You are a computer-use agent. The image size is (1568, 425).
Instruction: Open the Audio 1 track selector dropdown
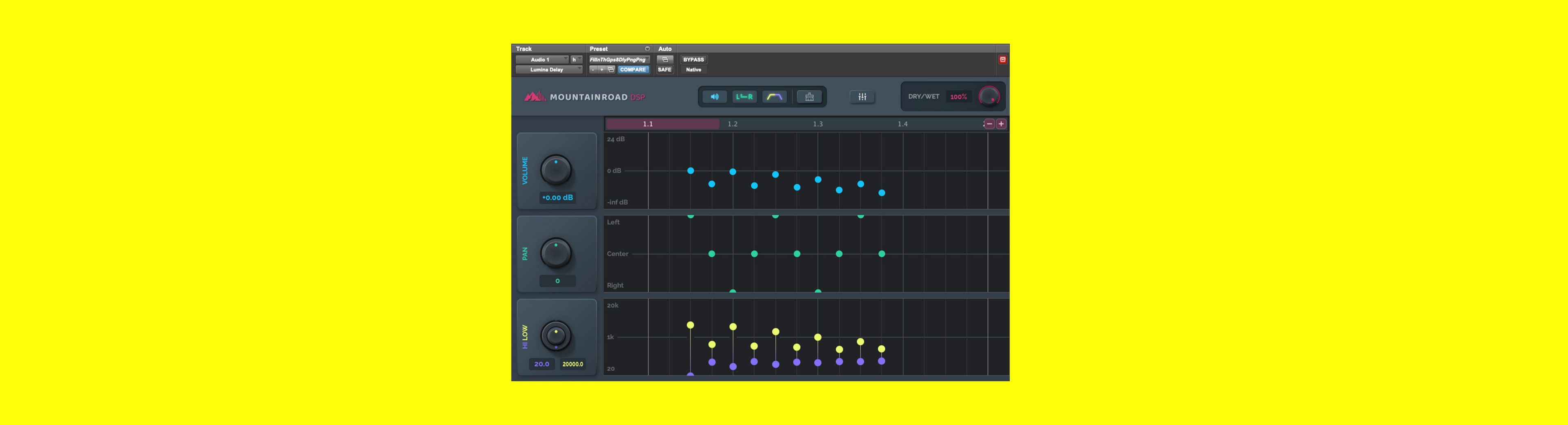pyautogui.click(x=542, y=60)
